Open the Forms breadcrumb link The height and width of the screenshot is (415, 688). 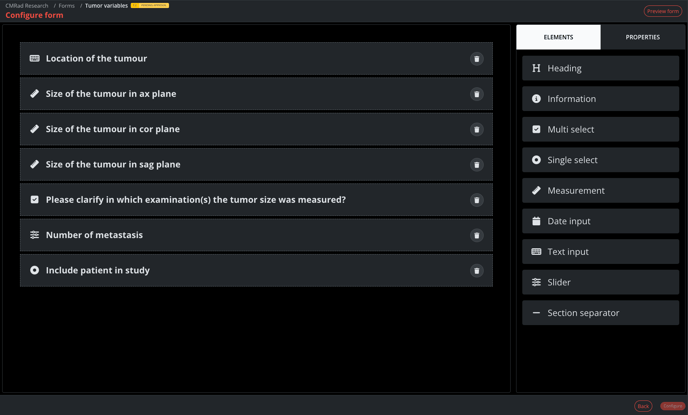(67, 6)
